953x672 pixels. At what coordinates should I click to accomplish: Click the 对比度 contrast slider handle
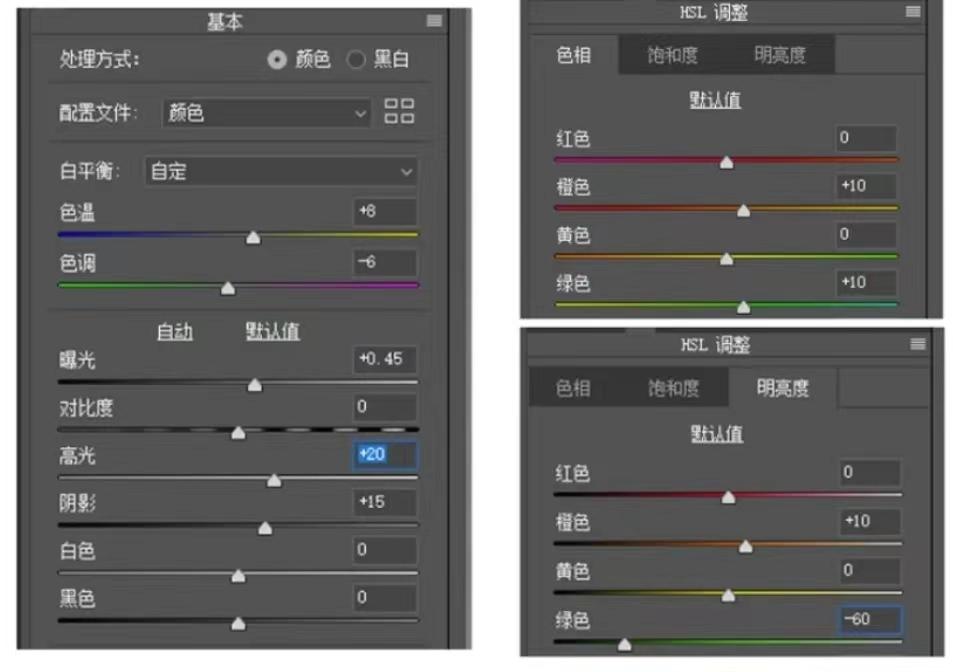(x=238, y=432)
